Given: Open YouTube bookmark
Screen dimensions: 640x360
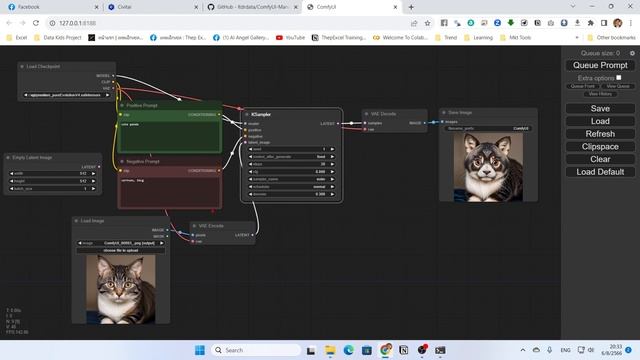Looking at the screenshot, I should 290,38.
